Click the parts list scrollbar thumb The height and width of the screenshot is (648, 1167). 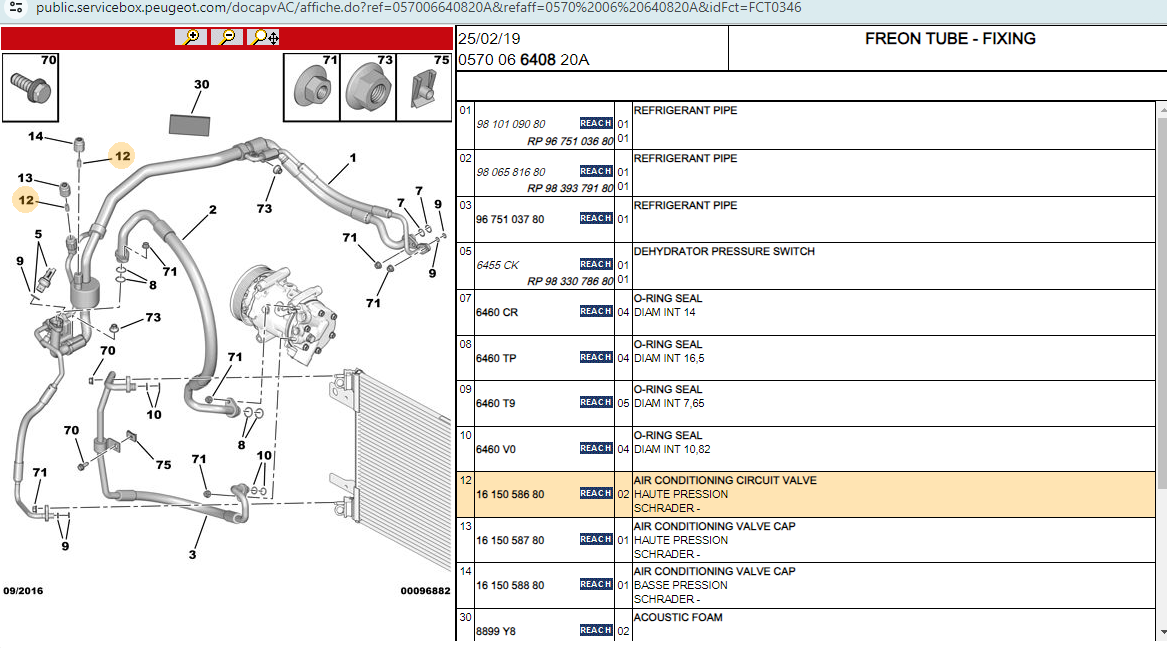pos(1163,303)
